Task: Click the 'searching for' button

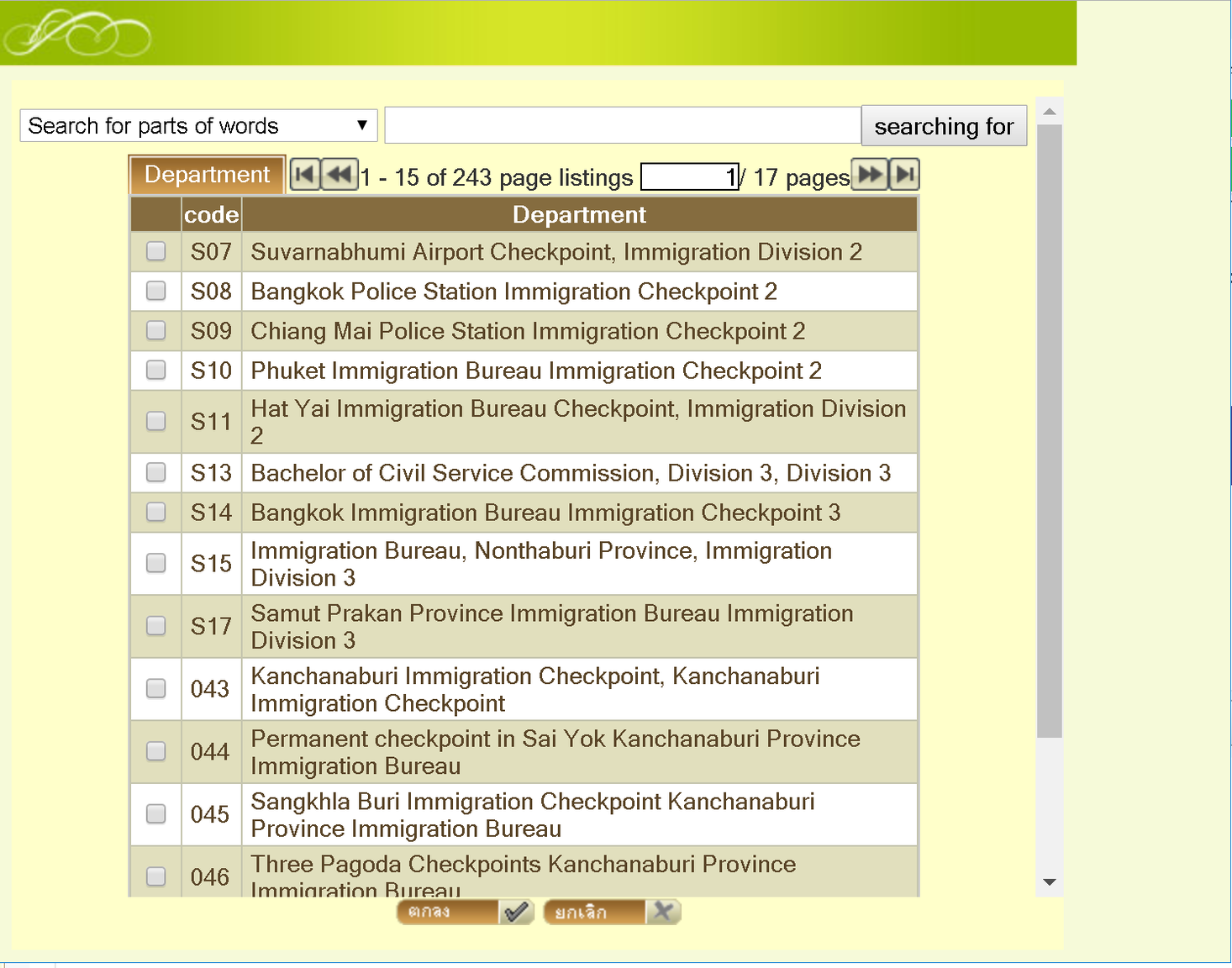Action: [944, 126]
